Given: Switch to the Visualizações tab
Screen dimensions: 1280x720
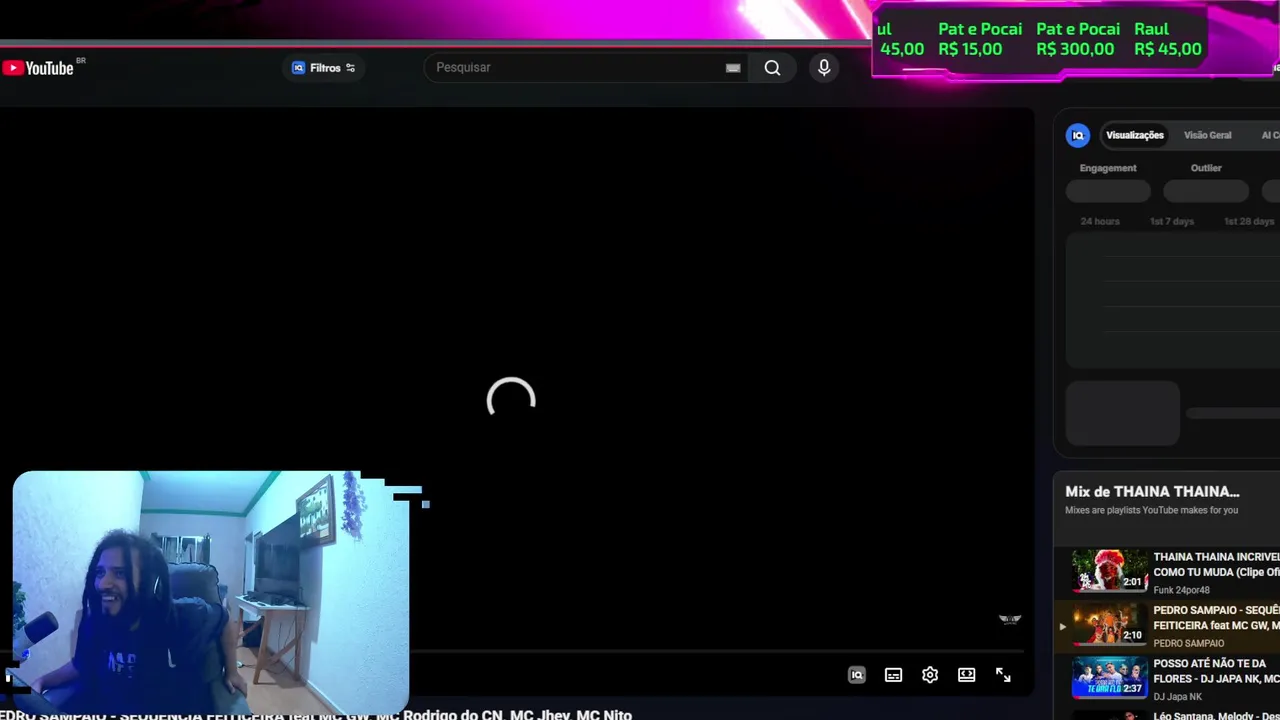Looking at the screenshot, I should (x=1135, y=135).
